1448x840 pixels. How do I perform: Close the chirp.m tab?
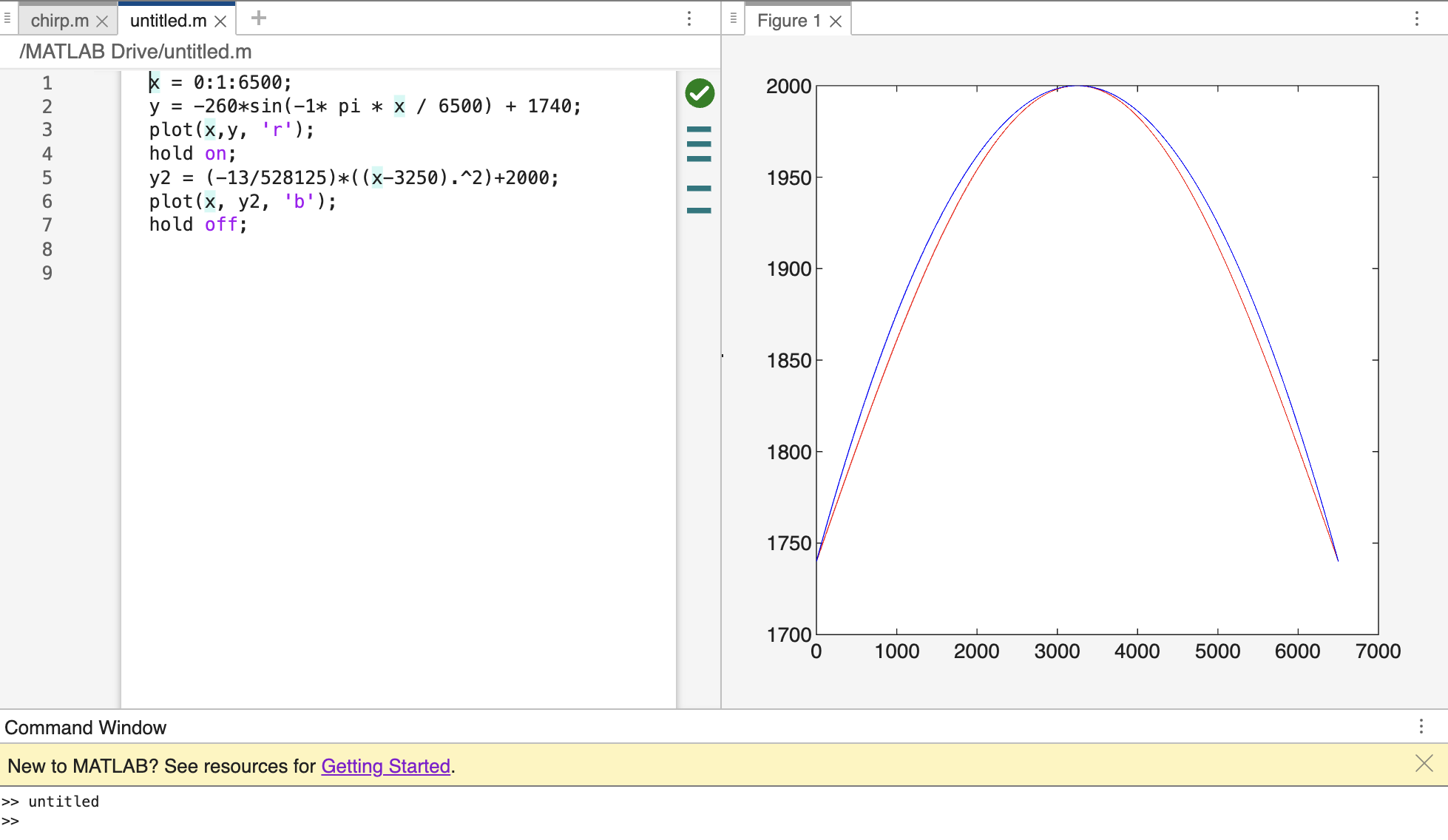coord(102,21)
